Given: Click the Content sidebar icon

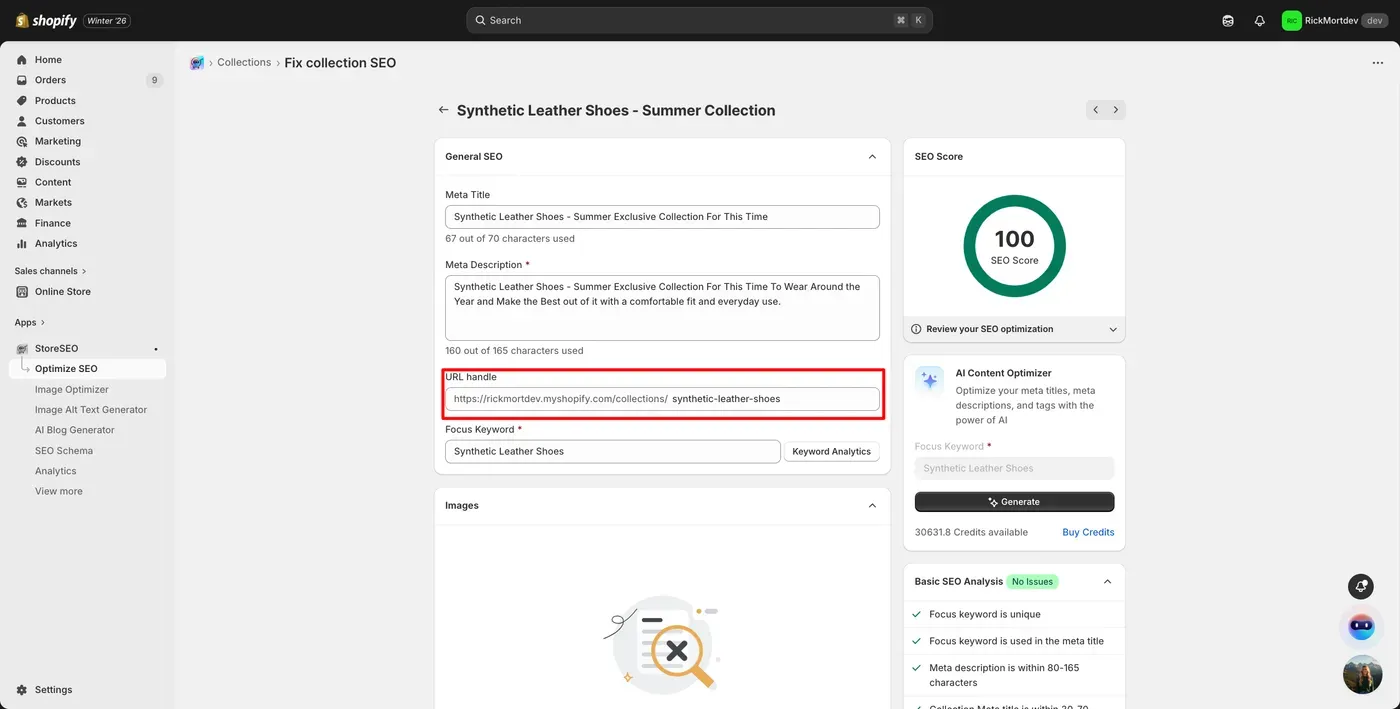Looking at the screenshot, I should (x=22, y=182).
